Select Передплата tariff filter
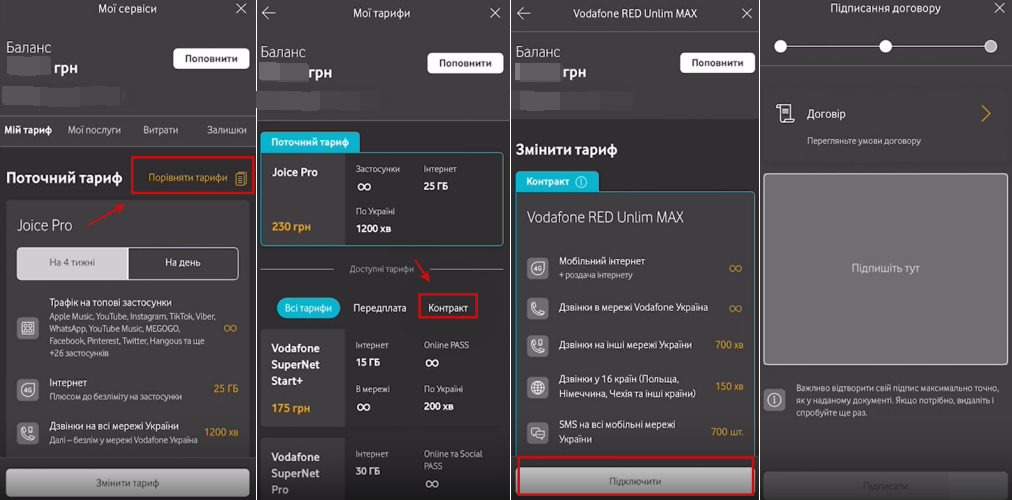1012x500 pixels. point(380,308)
